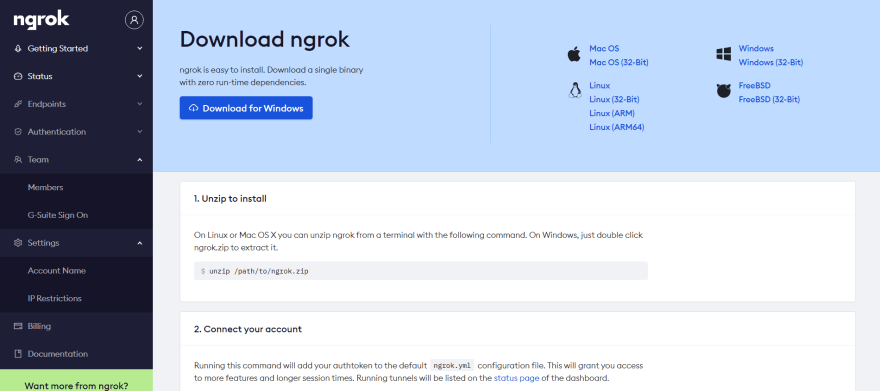
Task: Click the ngrok logo
Action: (42, 20)
